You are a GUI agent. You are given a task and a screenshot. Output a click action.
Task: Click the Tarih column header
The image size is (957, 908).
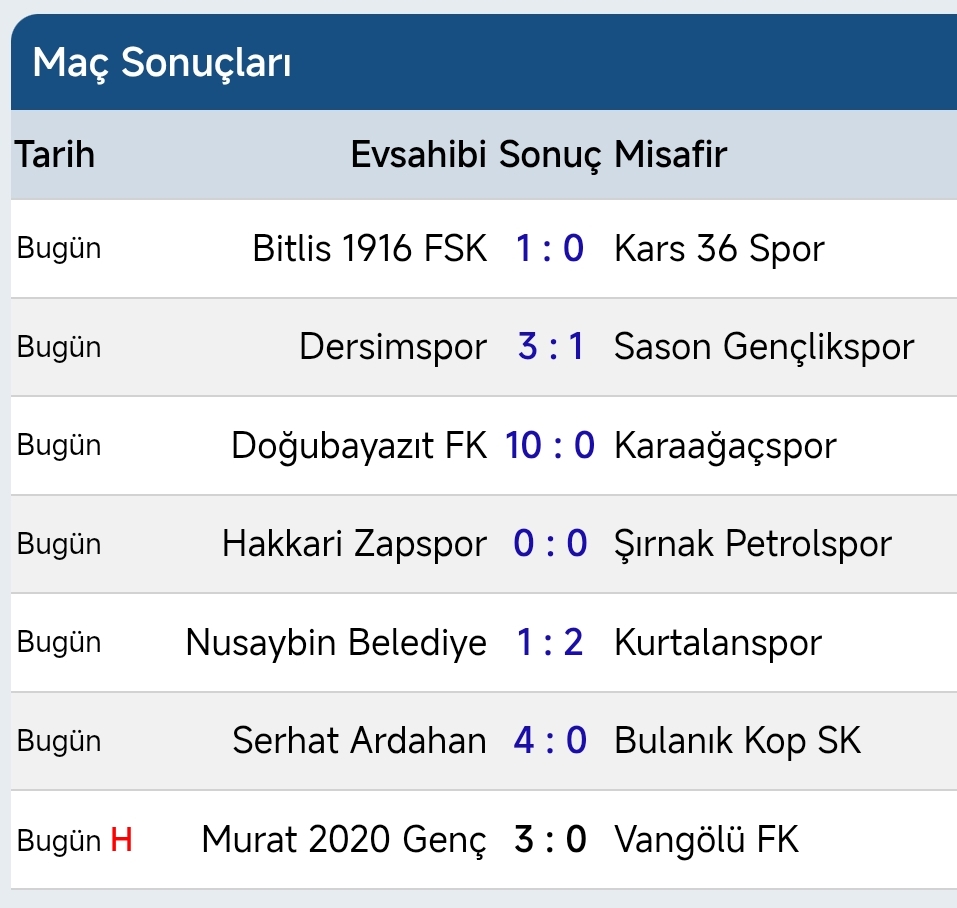pos(54,155)
